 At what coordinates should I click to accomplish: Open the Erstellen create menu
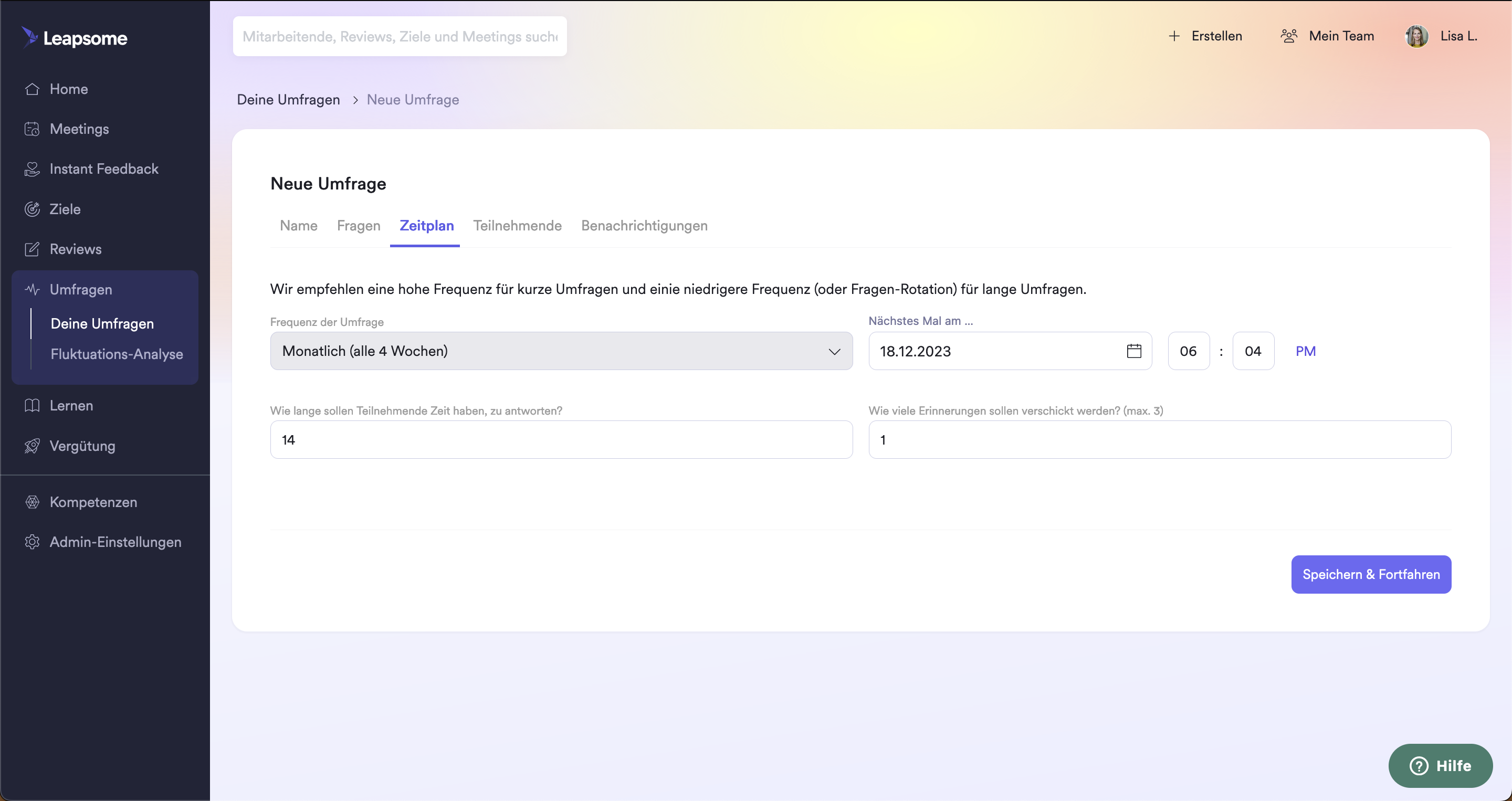[1205, 36]
